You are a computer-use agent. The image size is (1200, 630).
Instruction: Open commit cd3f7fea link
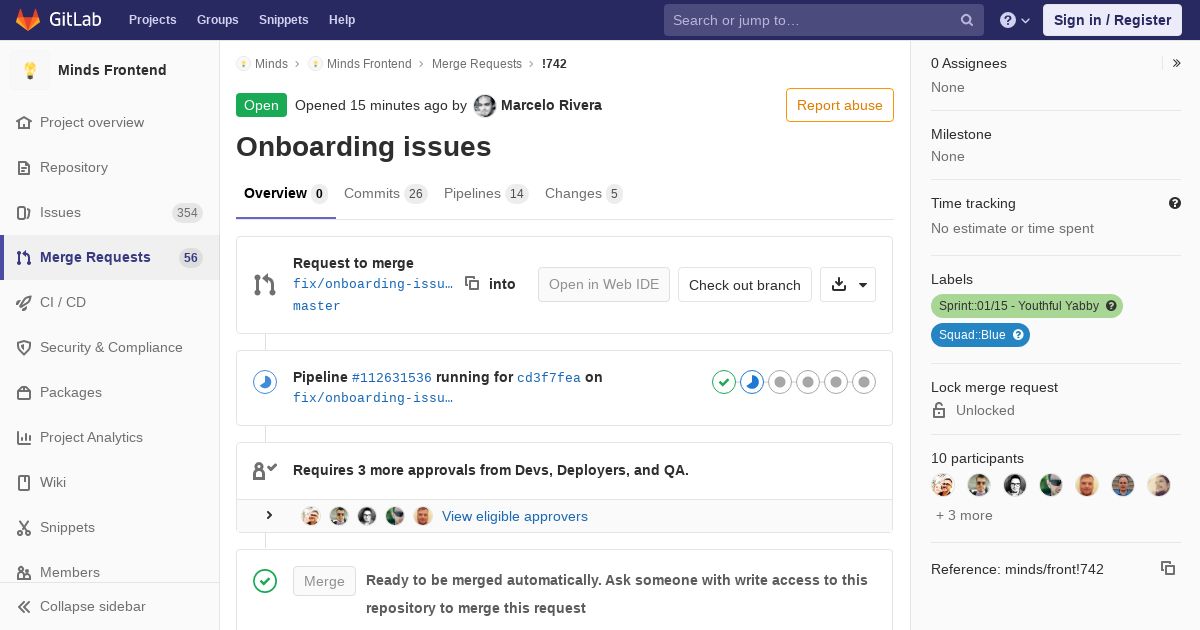[549, 378]
